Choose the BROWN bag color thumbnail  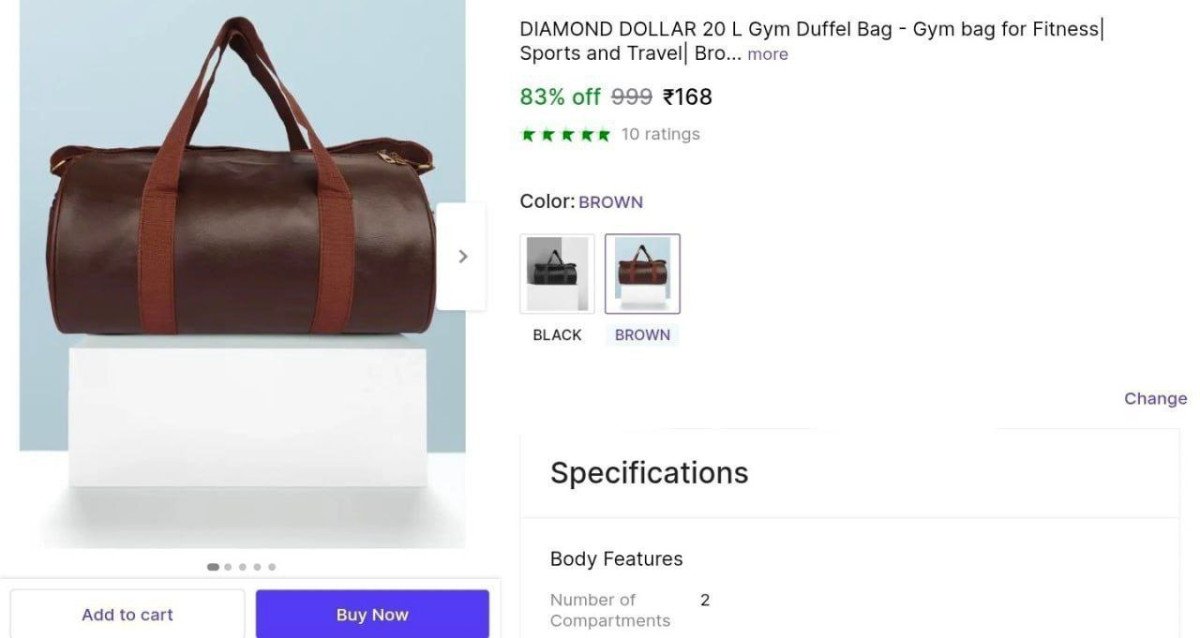[642, 273]
